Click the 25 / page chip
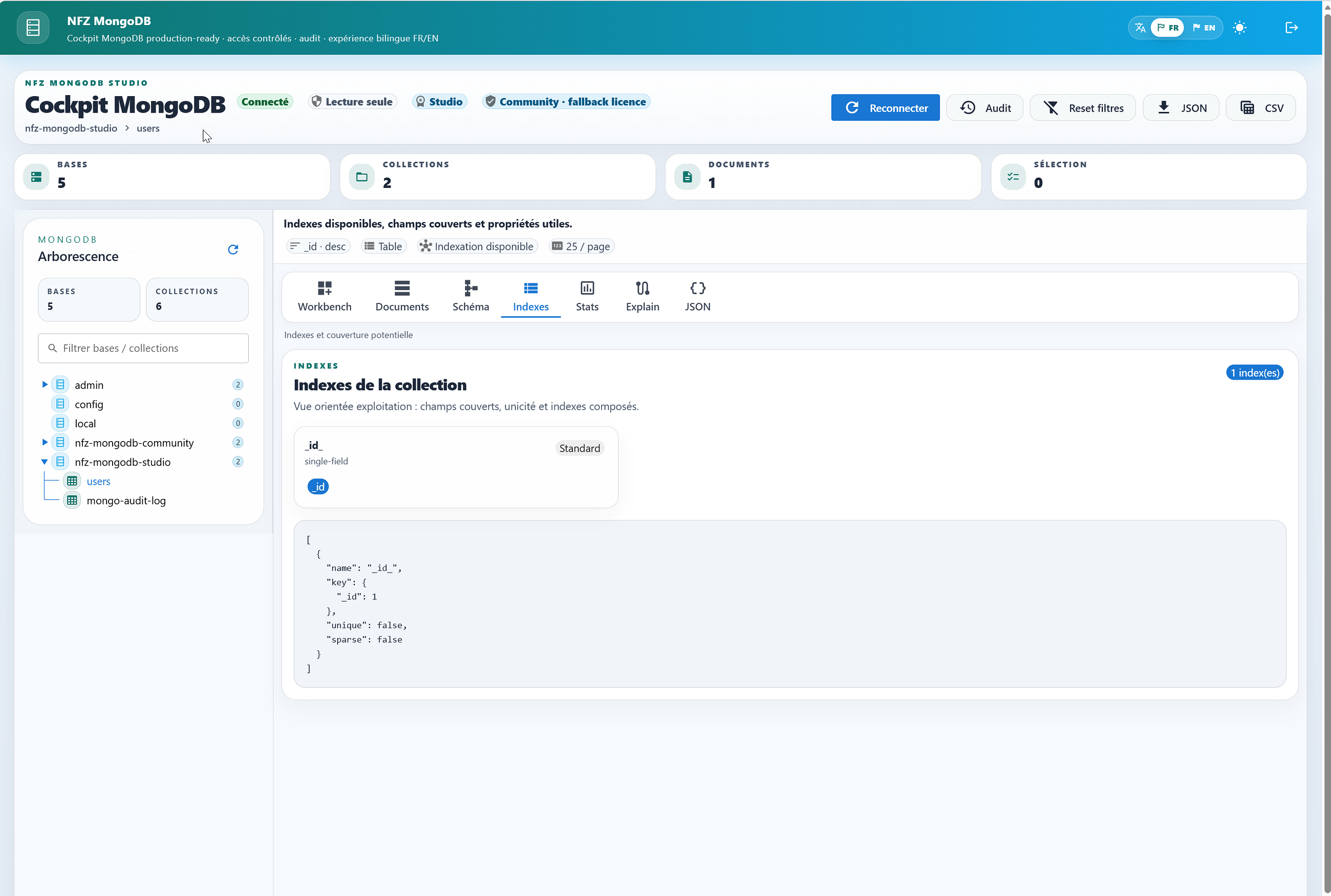Image resolution: width=1331 pixels, height=896 pixels. pos(581,246)
